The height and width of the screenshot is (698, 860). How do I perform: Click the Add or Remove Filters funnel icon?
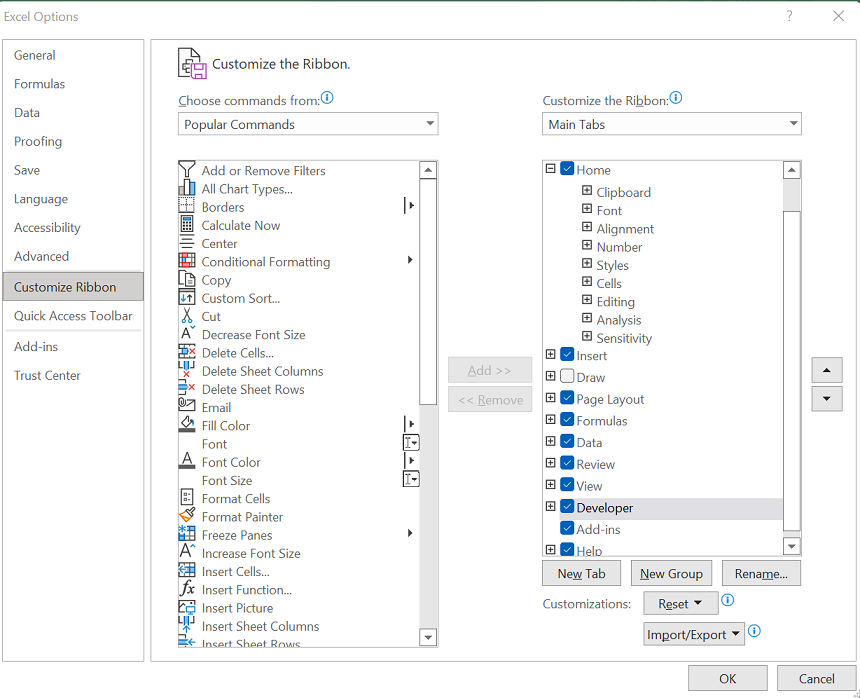[x=186, y=169]
